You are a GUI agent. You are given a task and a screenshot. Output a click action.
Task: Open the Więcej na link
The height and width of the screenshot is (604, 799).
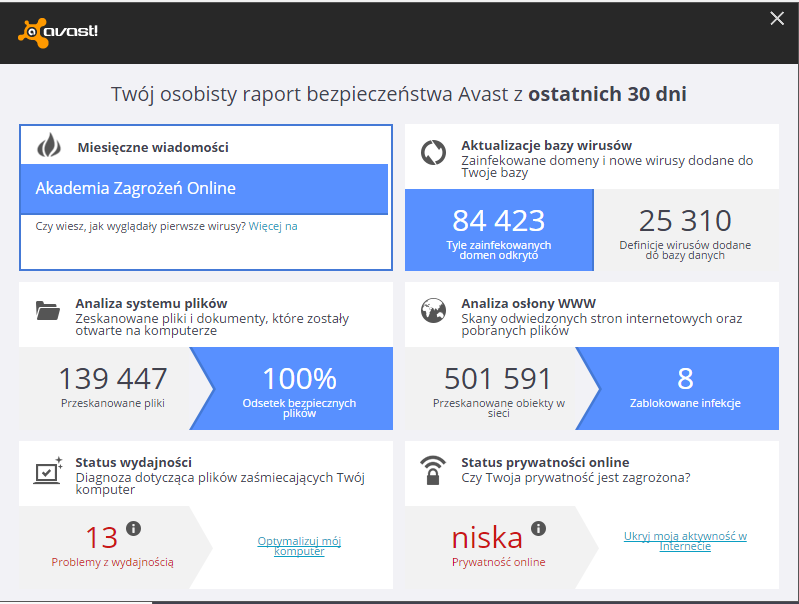(x=273, y=226)
